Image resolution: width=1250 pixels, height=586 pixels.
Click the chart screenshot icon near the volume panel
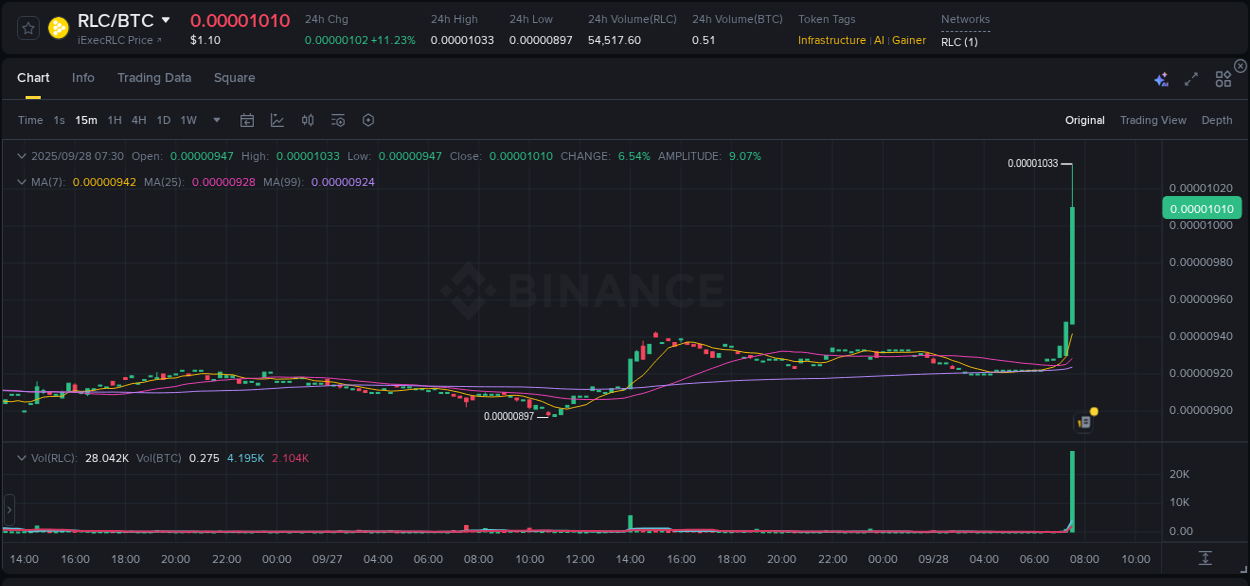(1084, 421)
